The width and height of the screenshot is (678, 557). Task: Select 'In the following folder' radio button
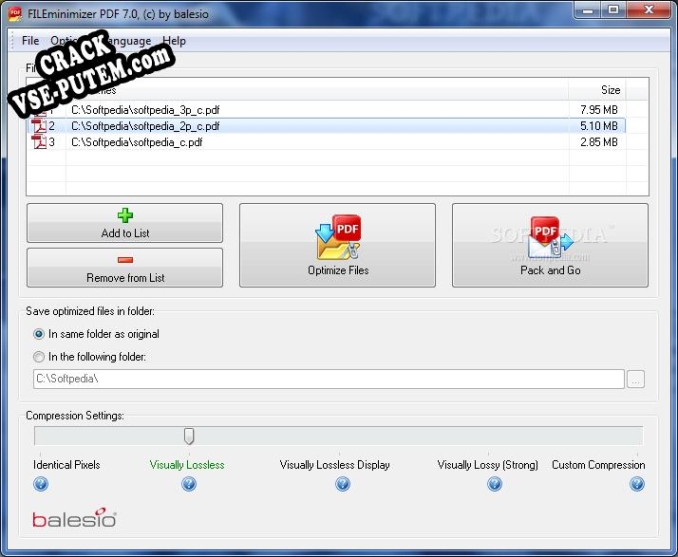click(x=39, y=357)
